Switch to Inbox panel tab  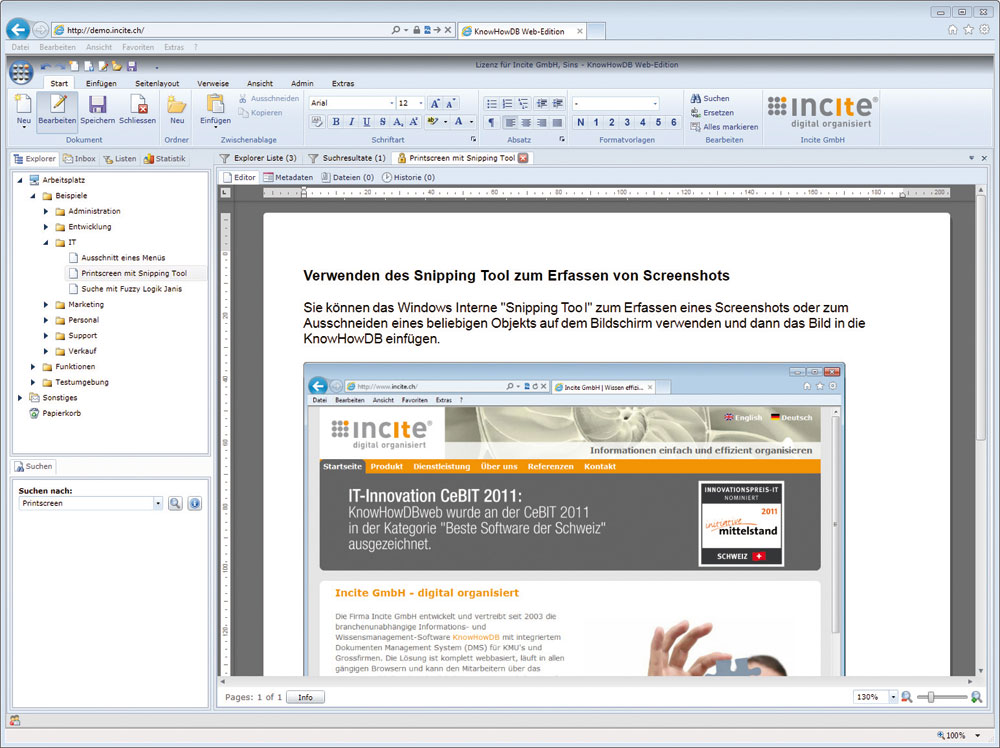[x=79, y=159]
